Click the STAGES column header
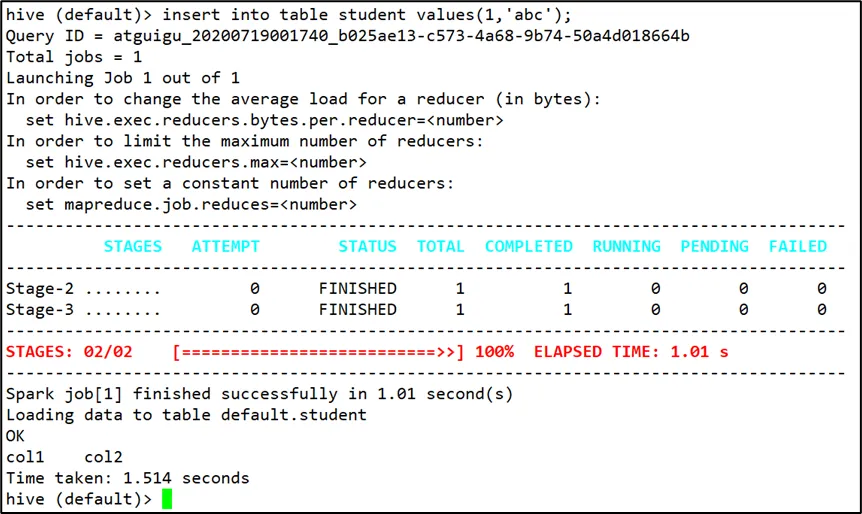This screenshot has height=514, width=862. coord(132,246)
